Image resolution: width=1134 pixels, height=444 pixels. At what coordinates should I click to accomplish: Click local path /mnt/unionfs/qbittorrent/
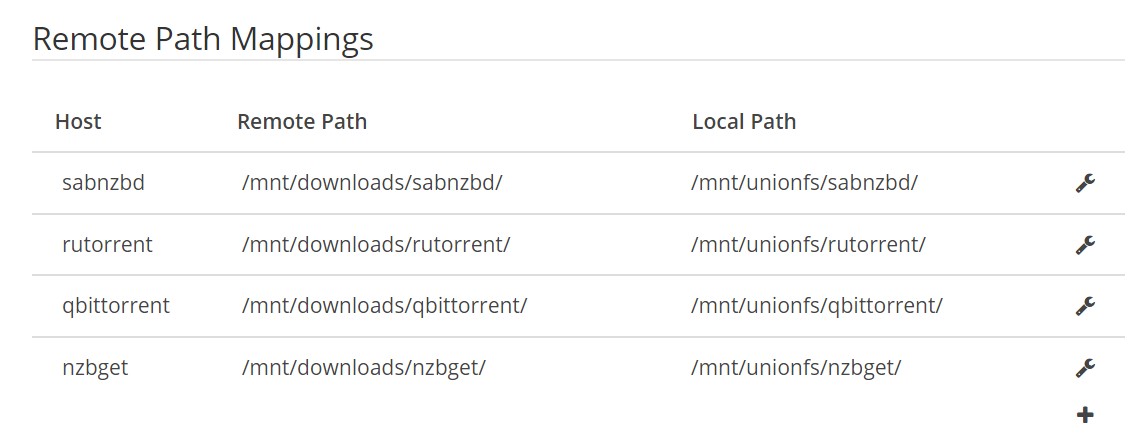pos(816,306)
